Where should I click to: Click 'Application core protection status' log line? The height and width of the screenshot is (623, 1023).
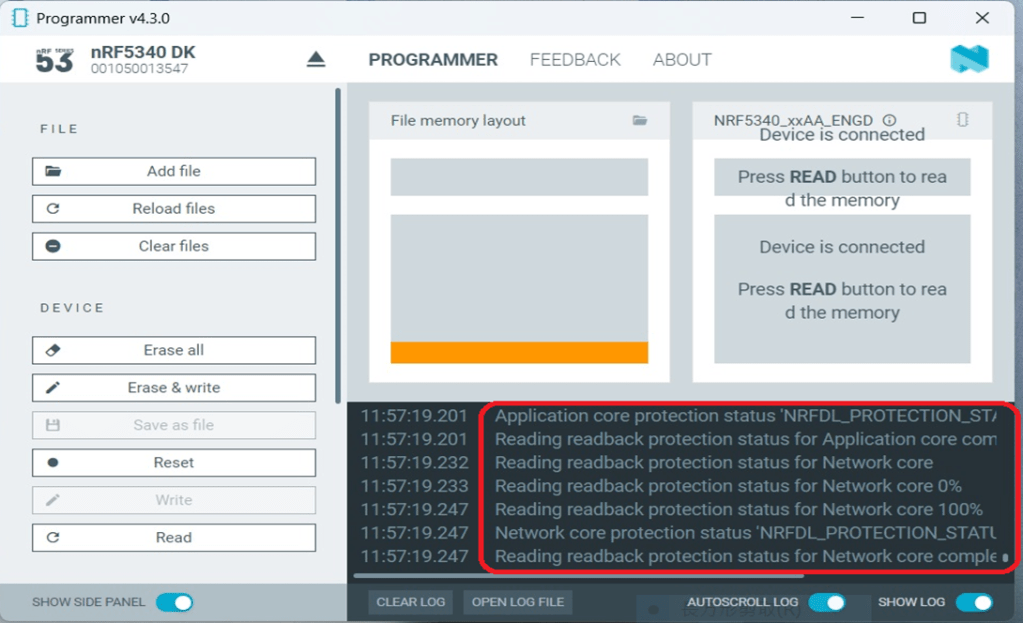coord(746,416)
